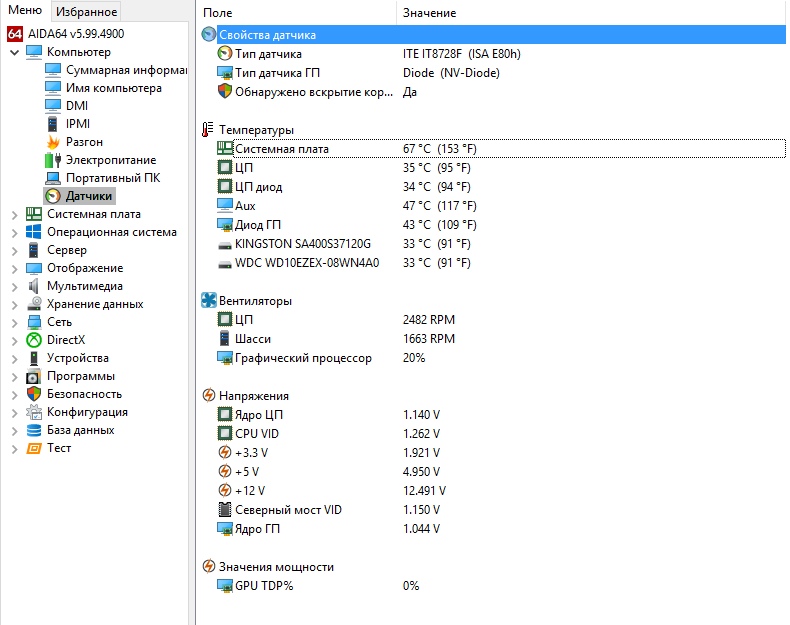Select the Портативный ПК item
The image size is (790, 625).
112,178
